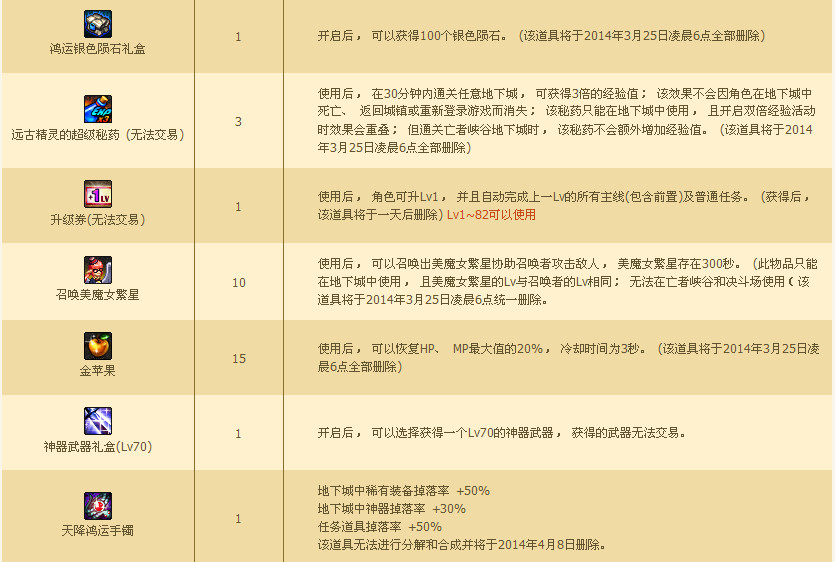The image size is (835, 562).
Task: Click the 金苹果 item name text
Action: pos(97,371)
